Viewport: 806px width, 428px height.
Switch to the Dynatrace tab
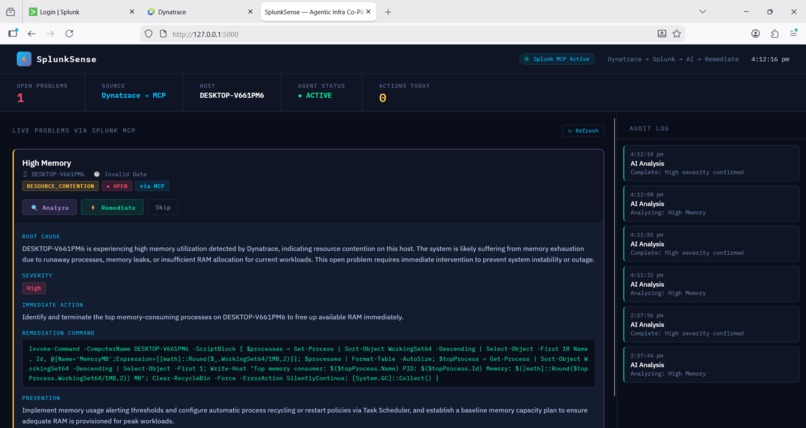199,12
